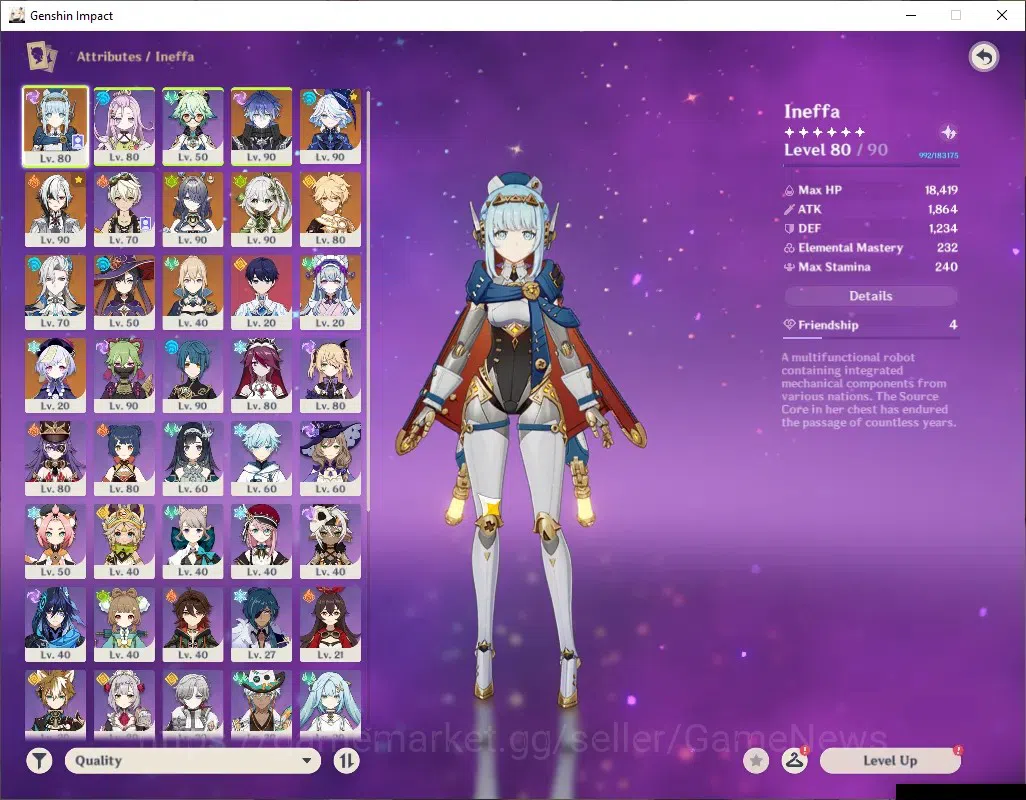Toggle the favorite star for Ineffa
This screenshot has height=800, width=1026.
tap(756, 761)
